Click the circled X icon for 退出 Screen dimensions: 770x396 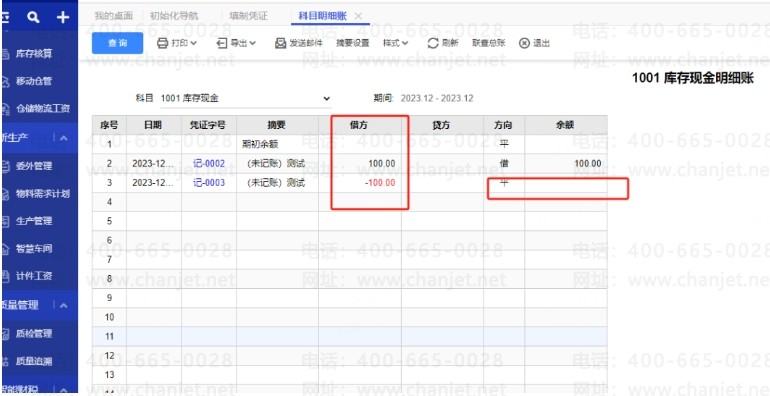[x=524, y=43]
